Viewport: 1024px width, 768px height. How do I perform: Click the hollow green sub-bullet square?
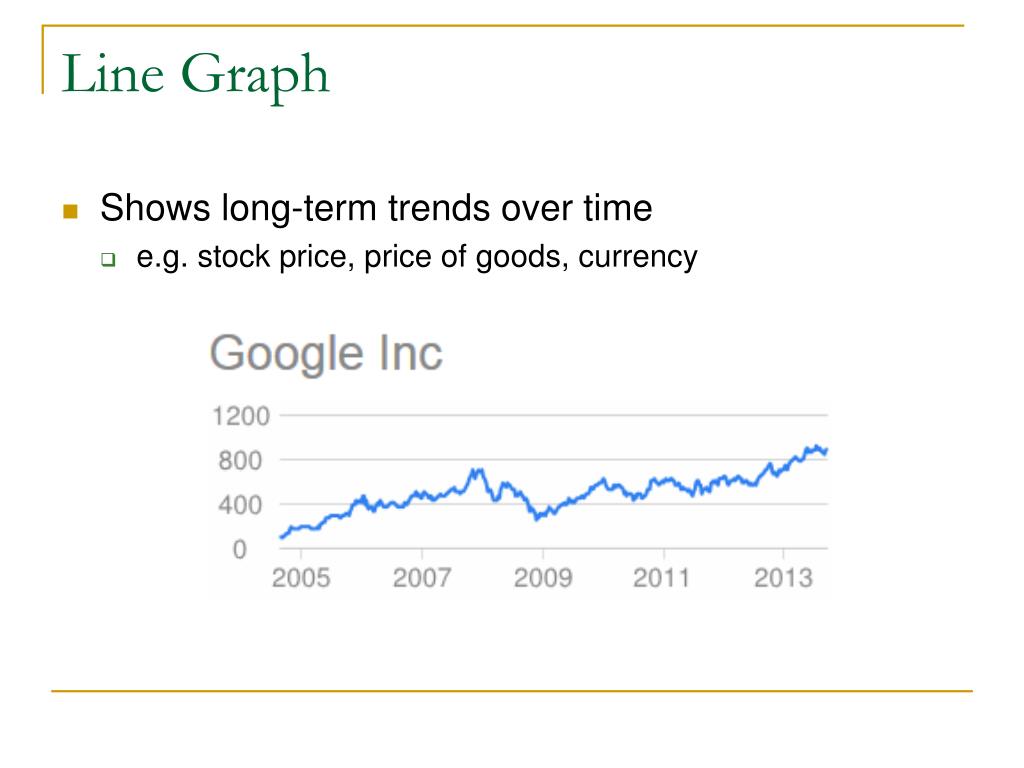pyautogui.click(x=108, y=259)
